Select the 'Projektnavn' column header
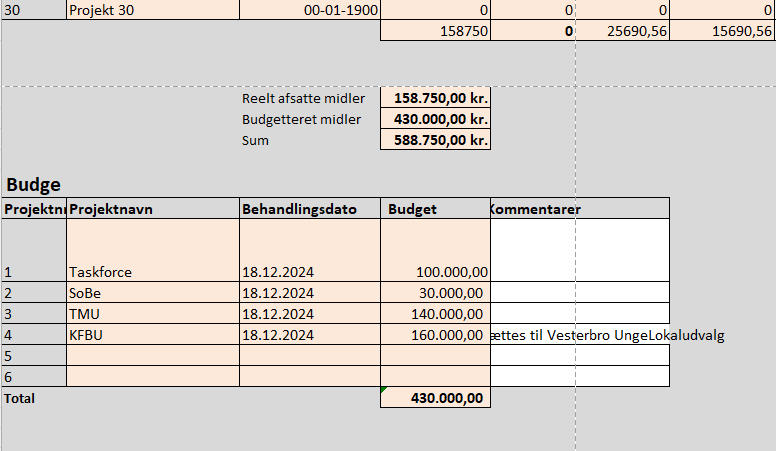Screen dimensions: 776x451 point(153,208)
